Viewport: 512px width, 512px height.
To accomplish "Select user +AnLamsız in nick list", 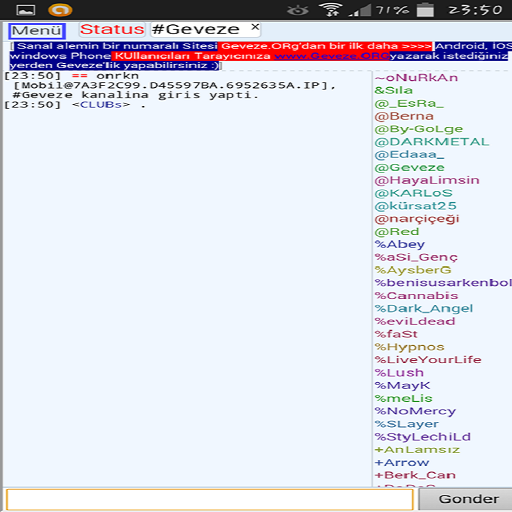I will (x=417, y=450).
